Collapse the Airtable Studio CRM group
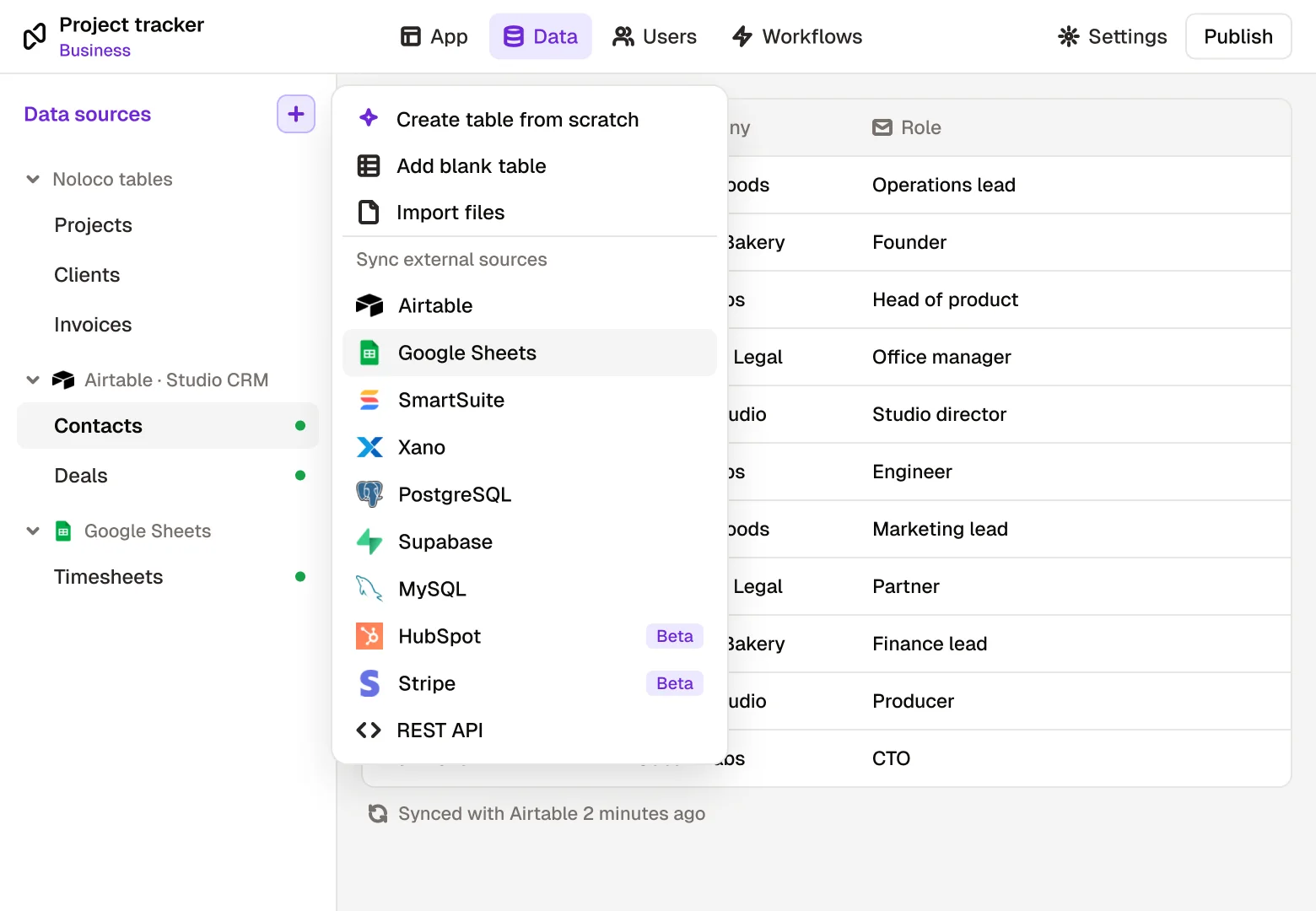The width and height of the screenshot is (1316, 911). (x=33, y=380)
